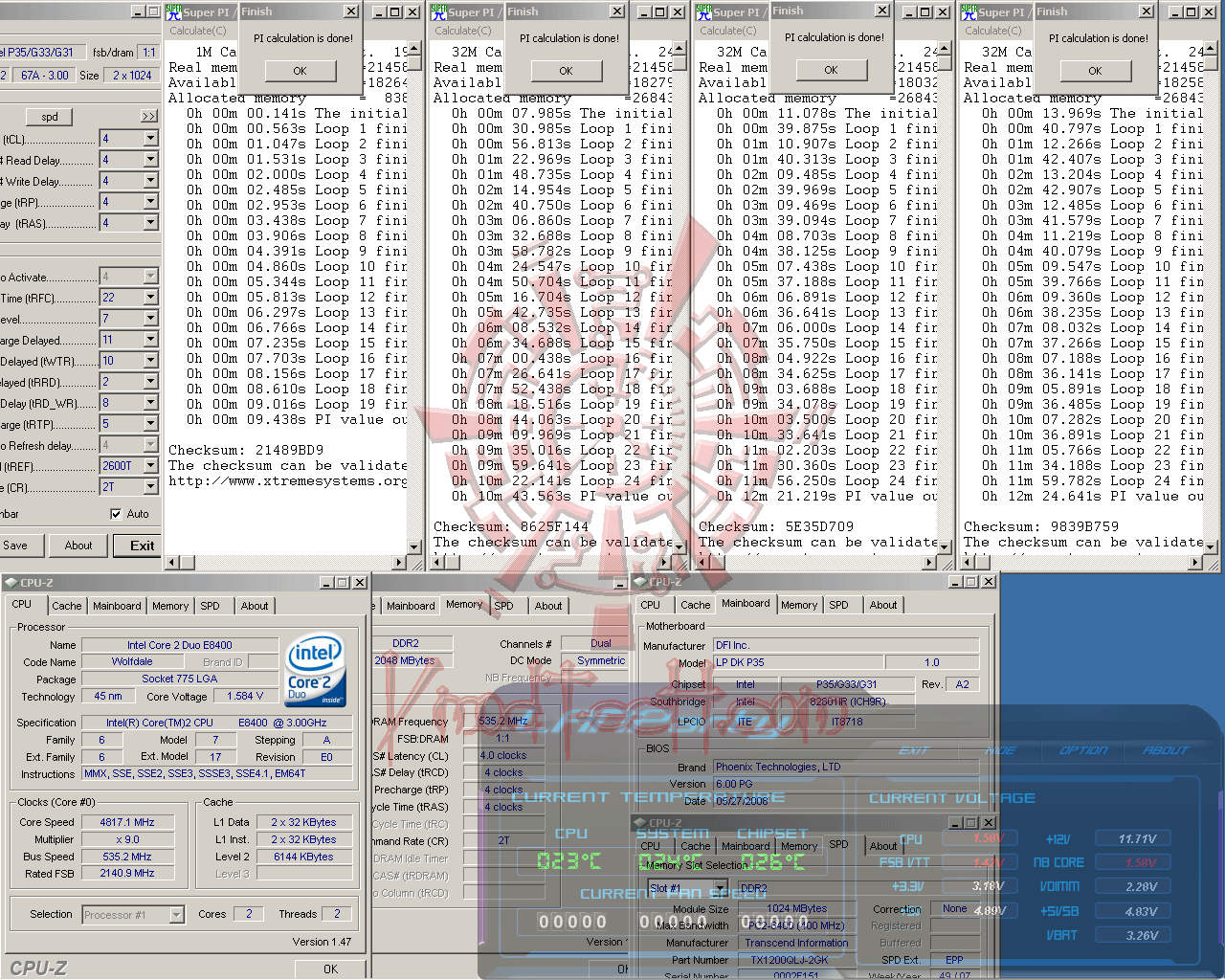This screenshot has height=980, width=1225.
Task: Click OPTION in the hardware monitor overlay
Action: tap(1083, 750)
